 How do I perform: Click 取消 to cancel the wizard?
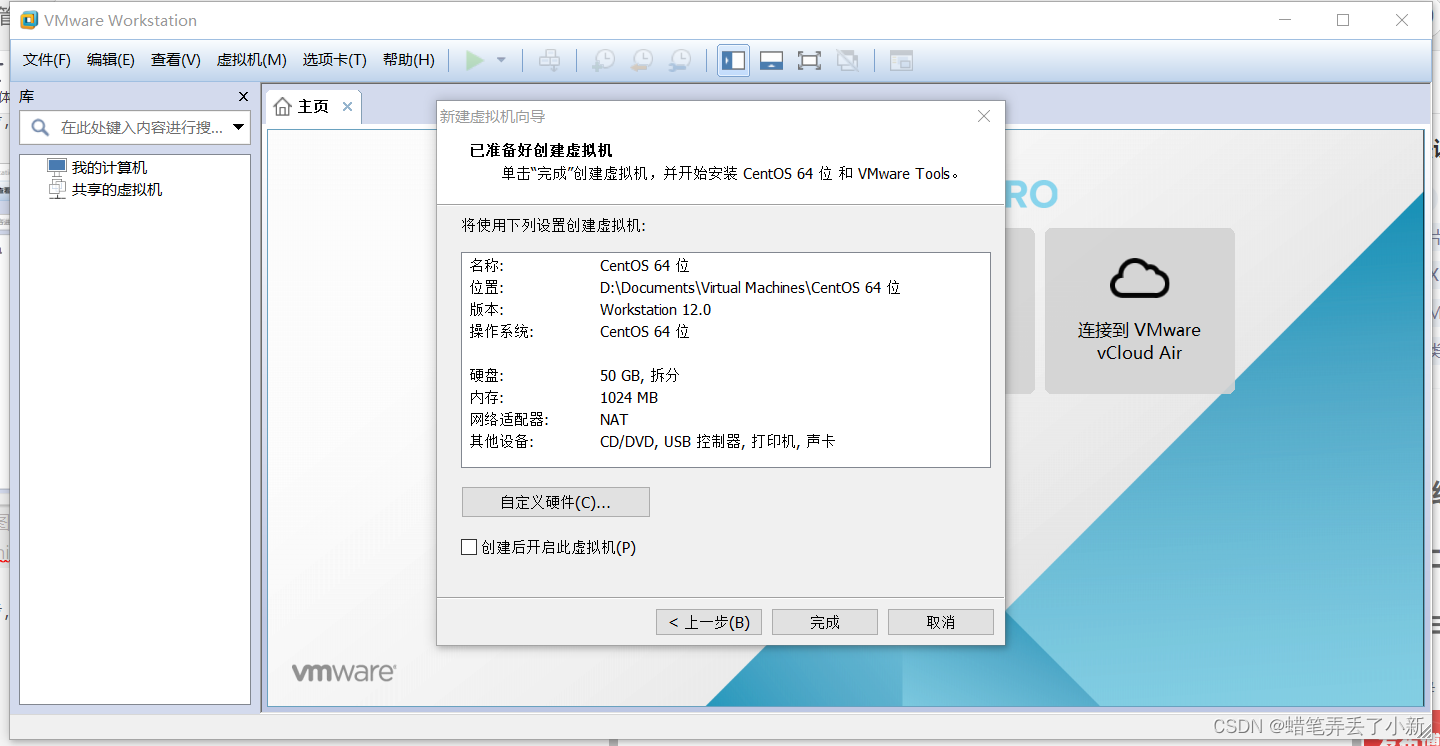[941, 622]
